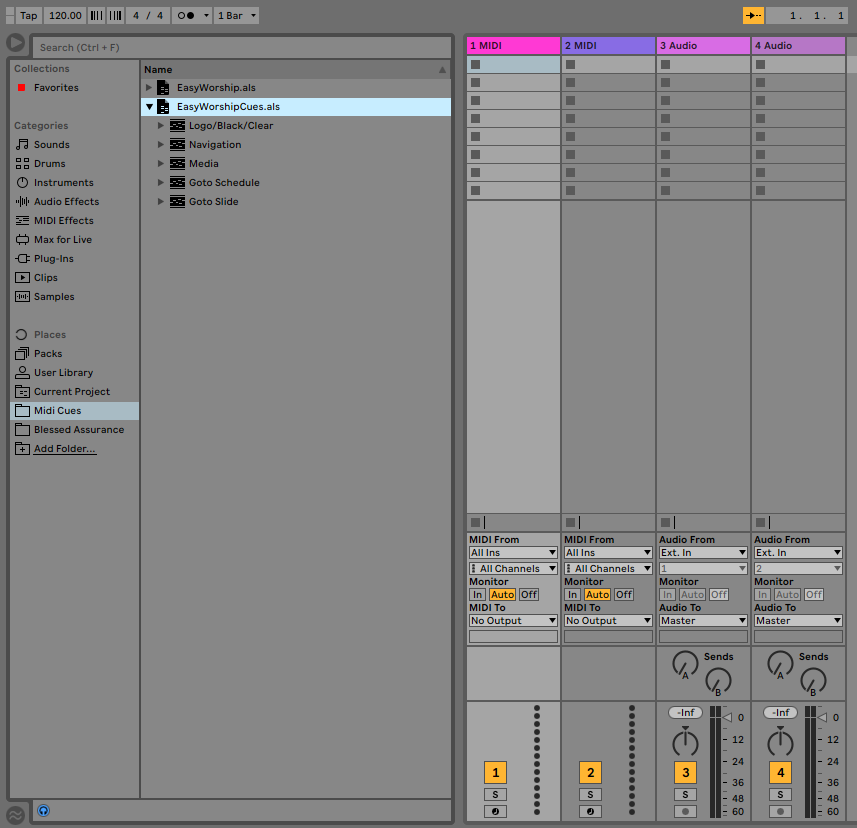Click the Add Folder... link
Image resolution: width=857 pixels, height=828 pixels.
64,449
